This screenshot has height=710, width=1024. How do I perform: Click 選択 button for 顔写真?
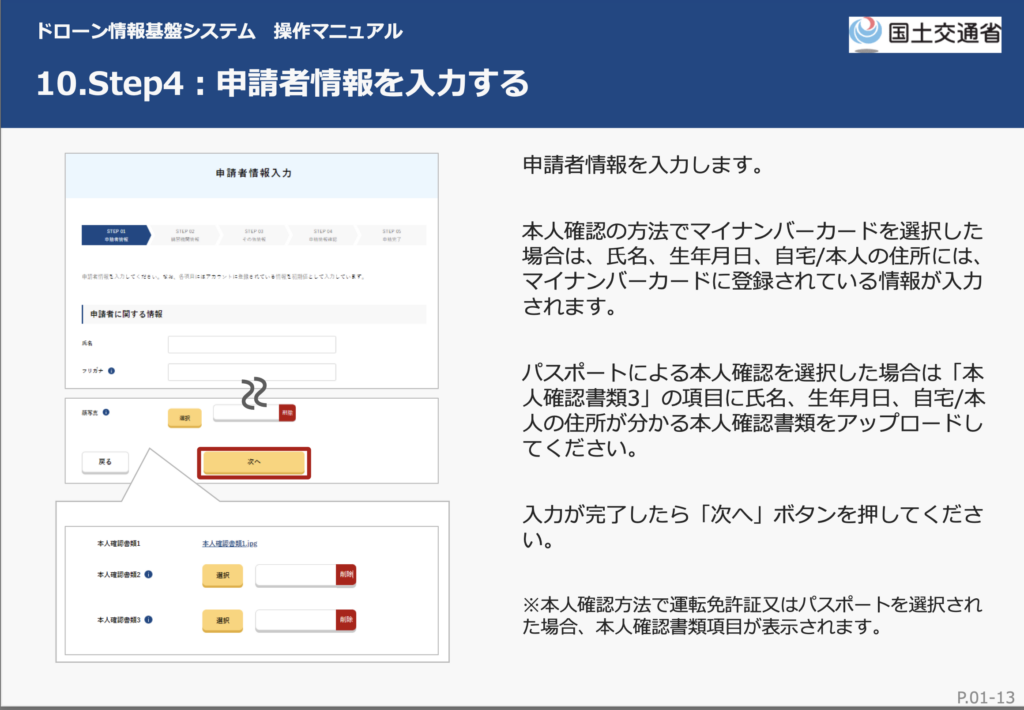point(184,417)
